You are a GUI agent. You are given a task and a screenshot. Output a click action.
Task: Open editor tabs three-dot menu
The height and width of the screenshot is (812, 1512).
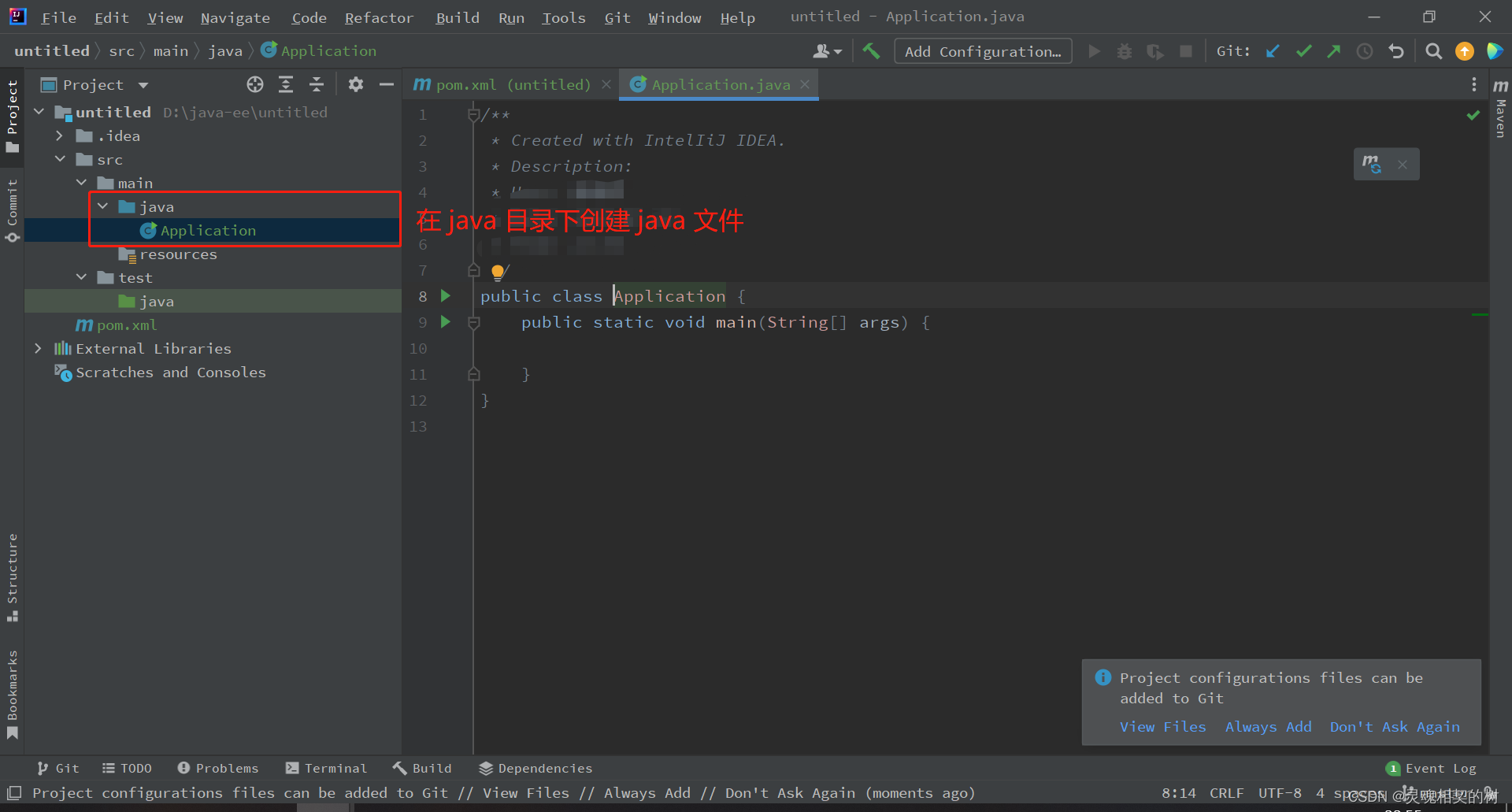coord(1473,84)
